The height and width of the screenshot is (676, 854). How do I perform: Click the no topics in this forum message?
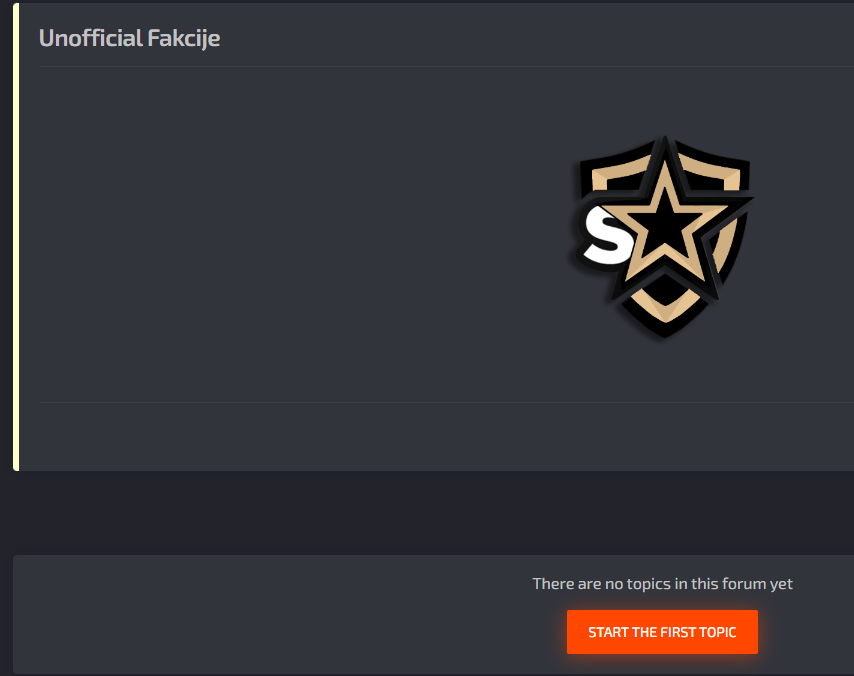(x=662, y=583)
